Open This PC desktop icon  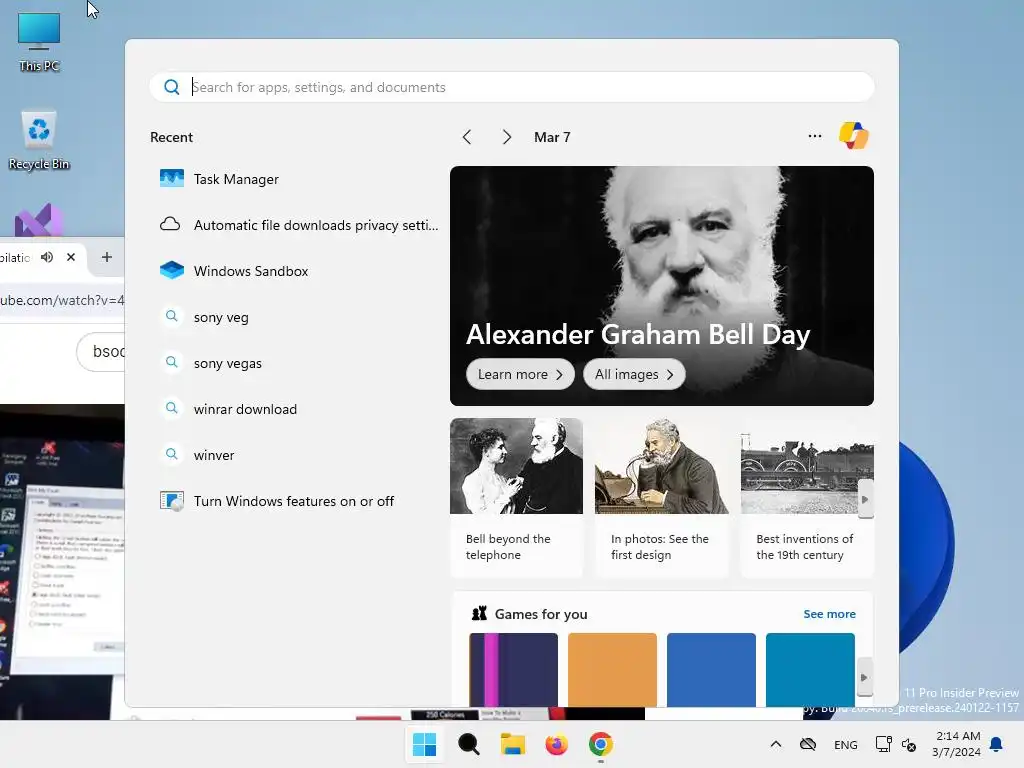(x=39, y=42)
